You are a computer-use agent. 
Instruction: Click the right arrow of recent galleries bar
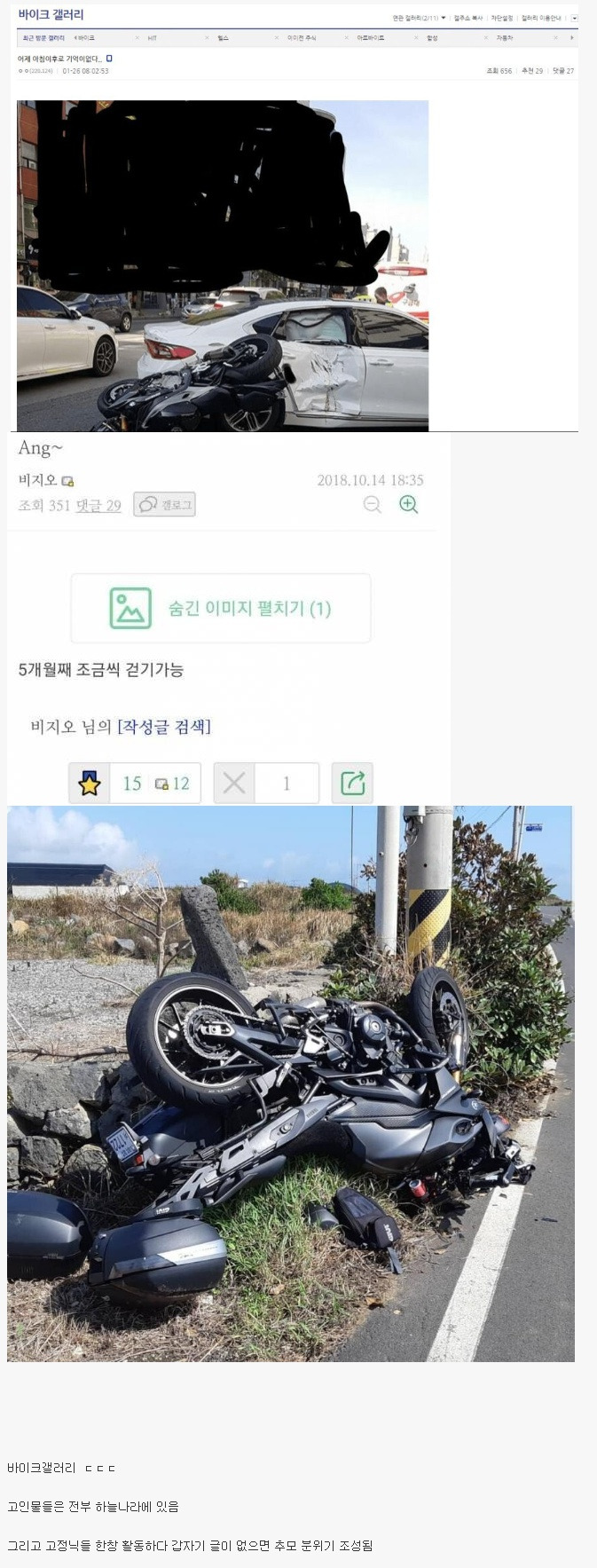tap(571, 38)
